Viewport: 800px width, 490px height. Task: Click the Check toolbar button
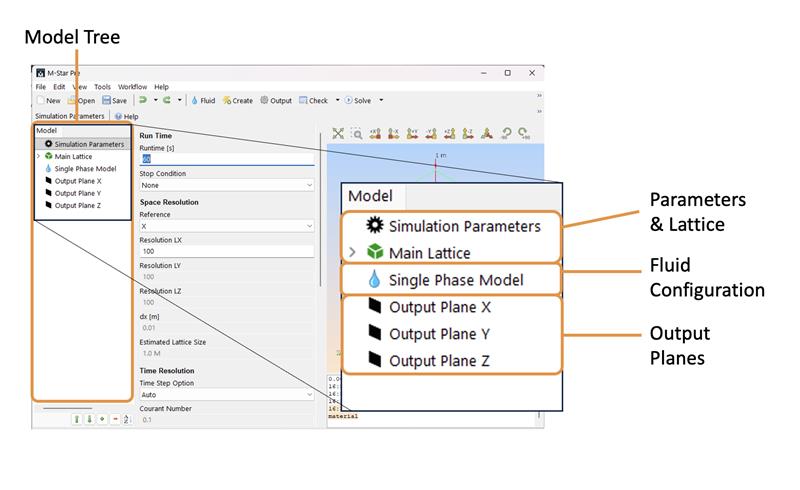[x=313, y=100]
